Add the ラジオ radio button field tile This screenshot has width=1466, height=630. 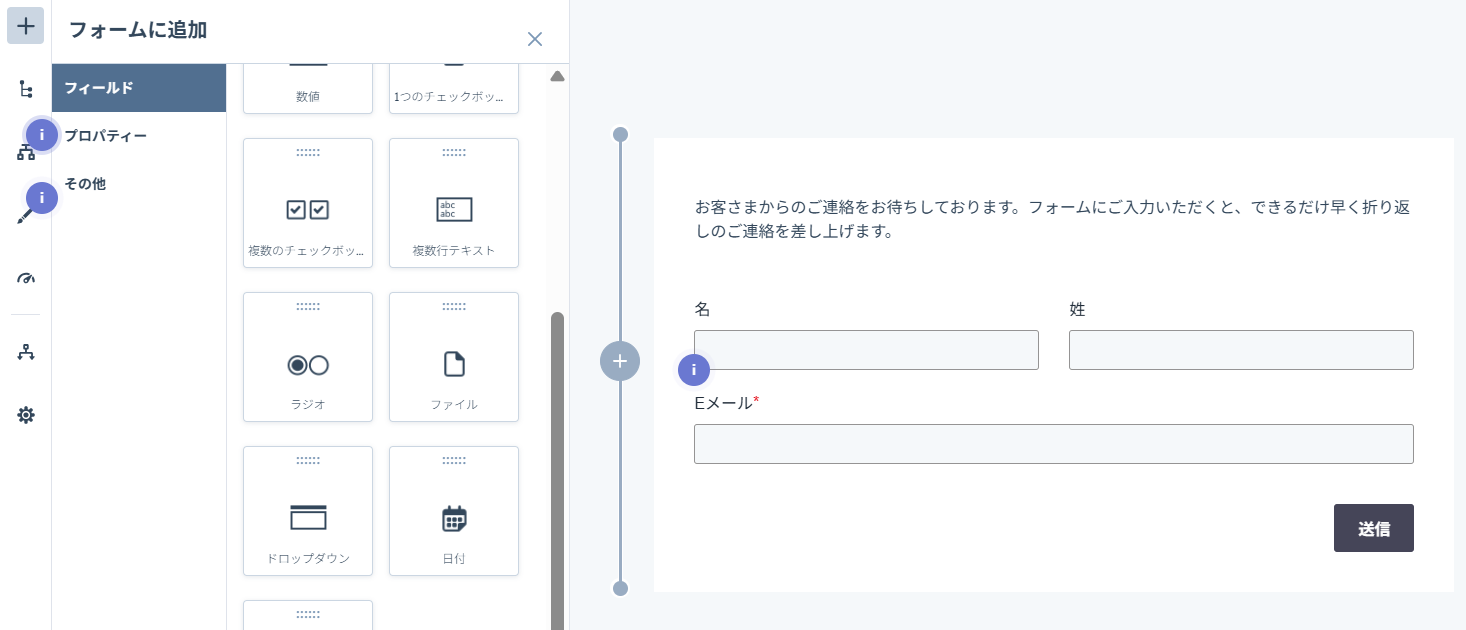[x=308, y=357]
